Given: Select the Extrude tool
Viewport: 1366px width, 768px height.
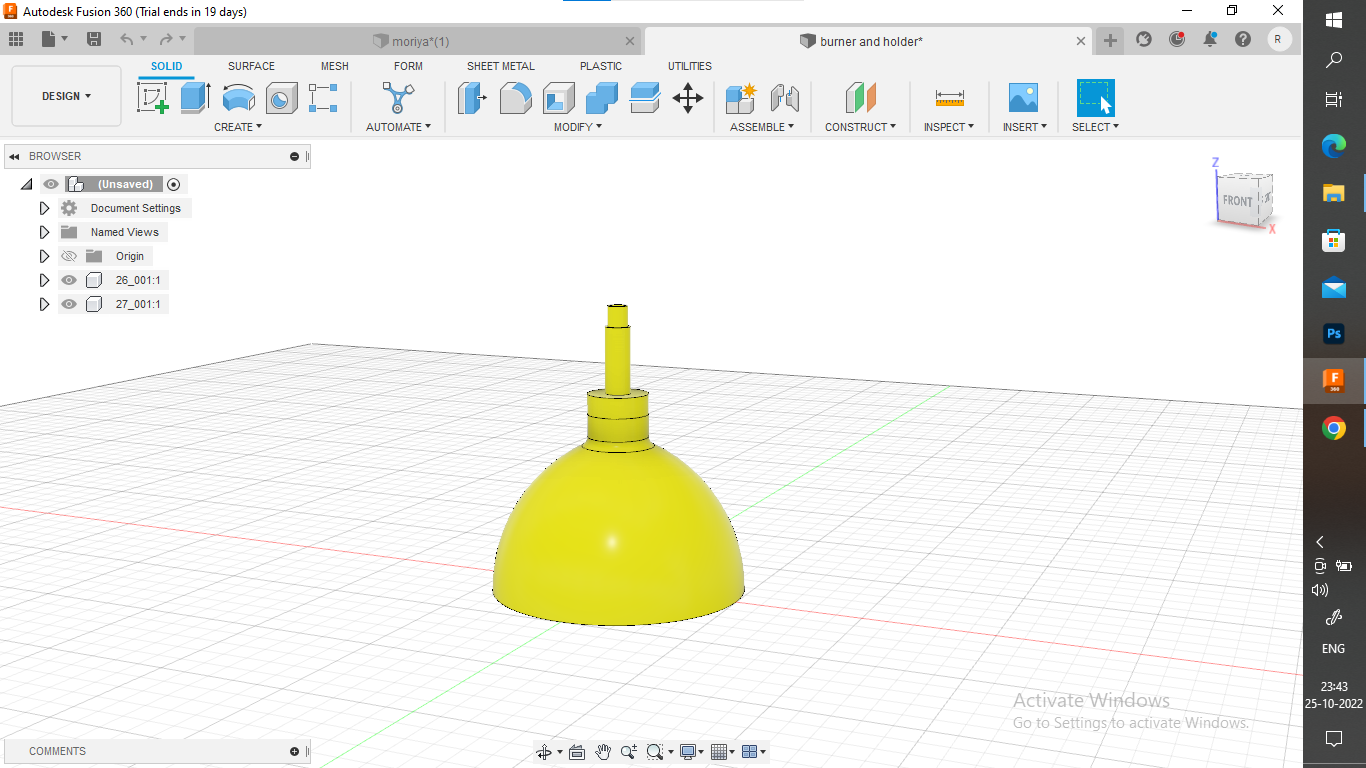Looking at the screenshot, I should pos(195,97).
